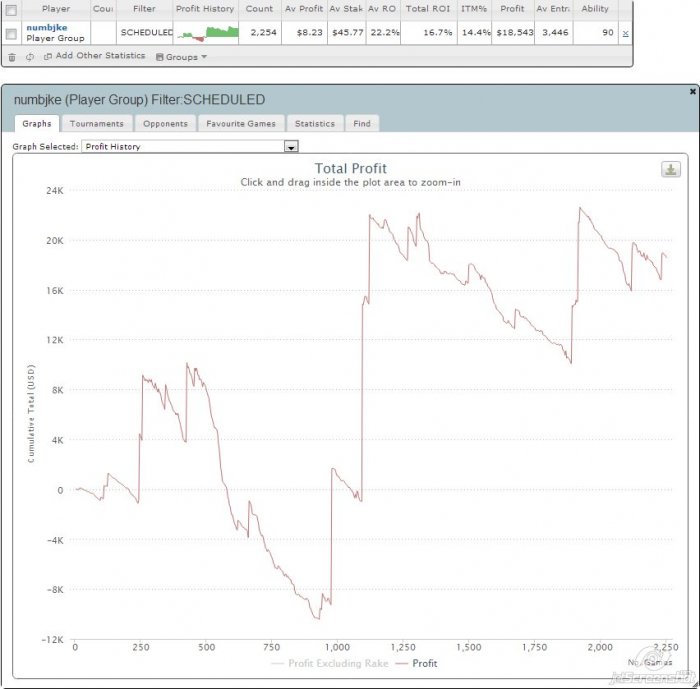Sort by ITM% column header
The image size is (700, 689).
(x=474, y=9)
